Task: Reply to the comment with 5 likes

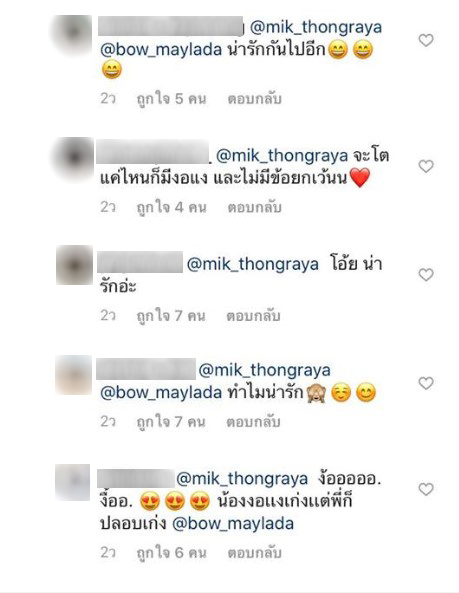Action: click(x=254, y=99)
